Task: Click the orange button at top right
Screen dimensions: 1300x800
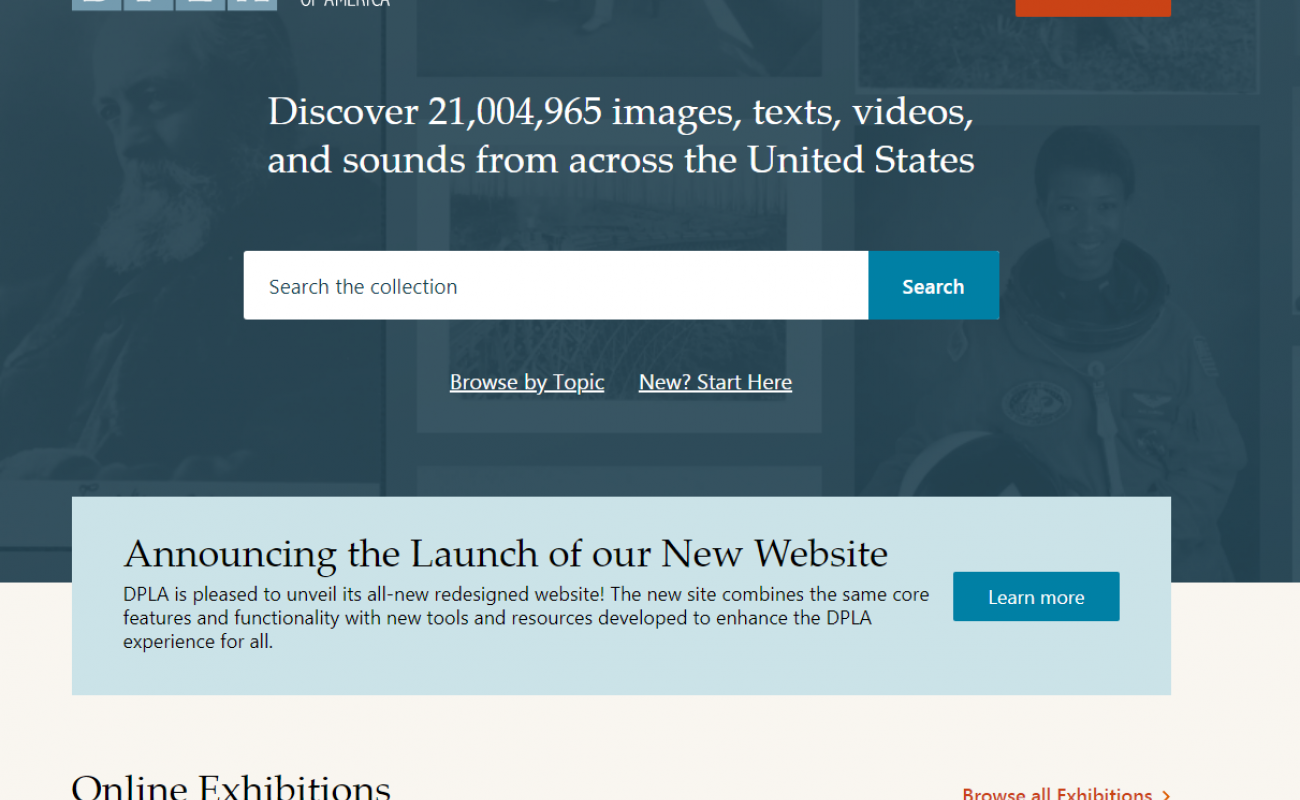Action: pos(1093,7)
